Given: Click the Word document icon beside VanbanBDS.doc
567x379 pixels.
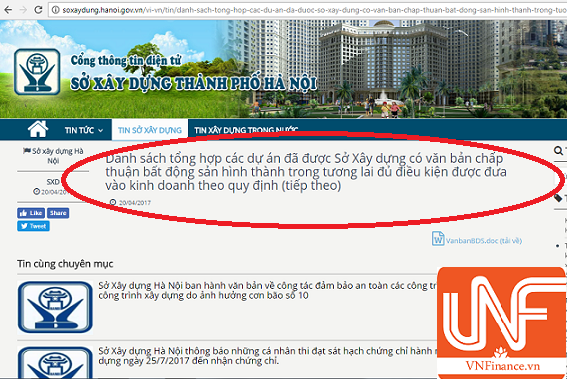Looking at the screenshot, I should click(438, 239).
